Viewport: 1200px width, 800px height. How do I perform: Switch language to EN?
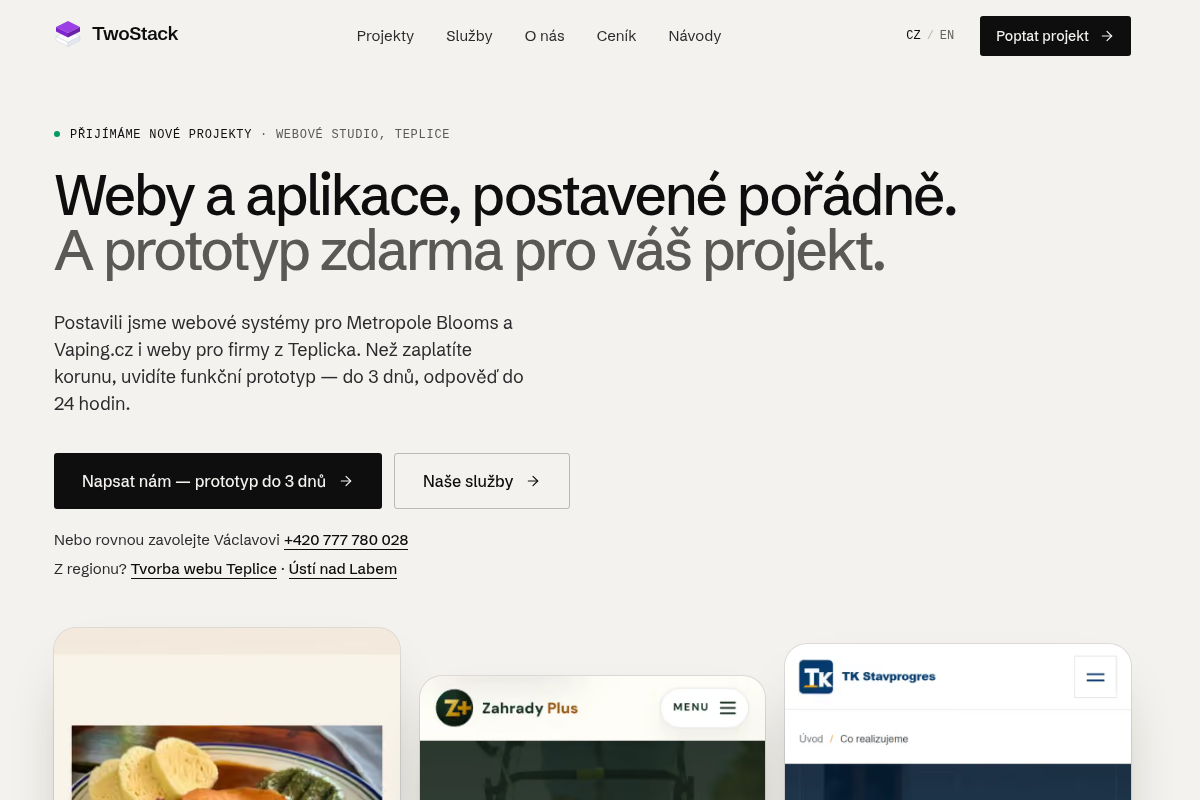click(x=947, y=35)
